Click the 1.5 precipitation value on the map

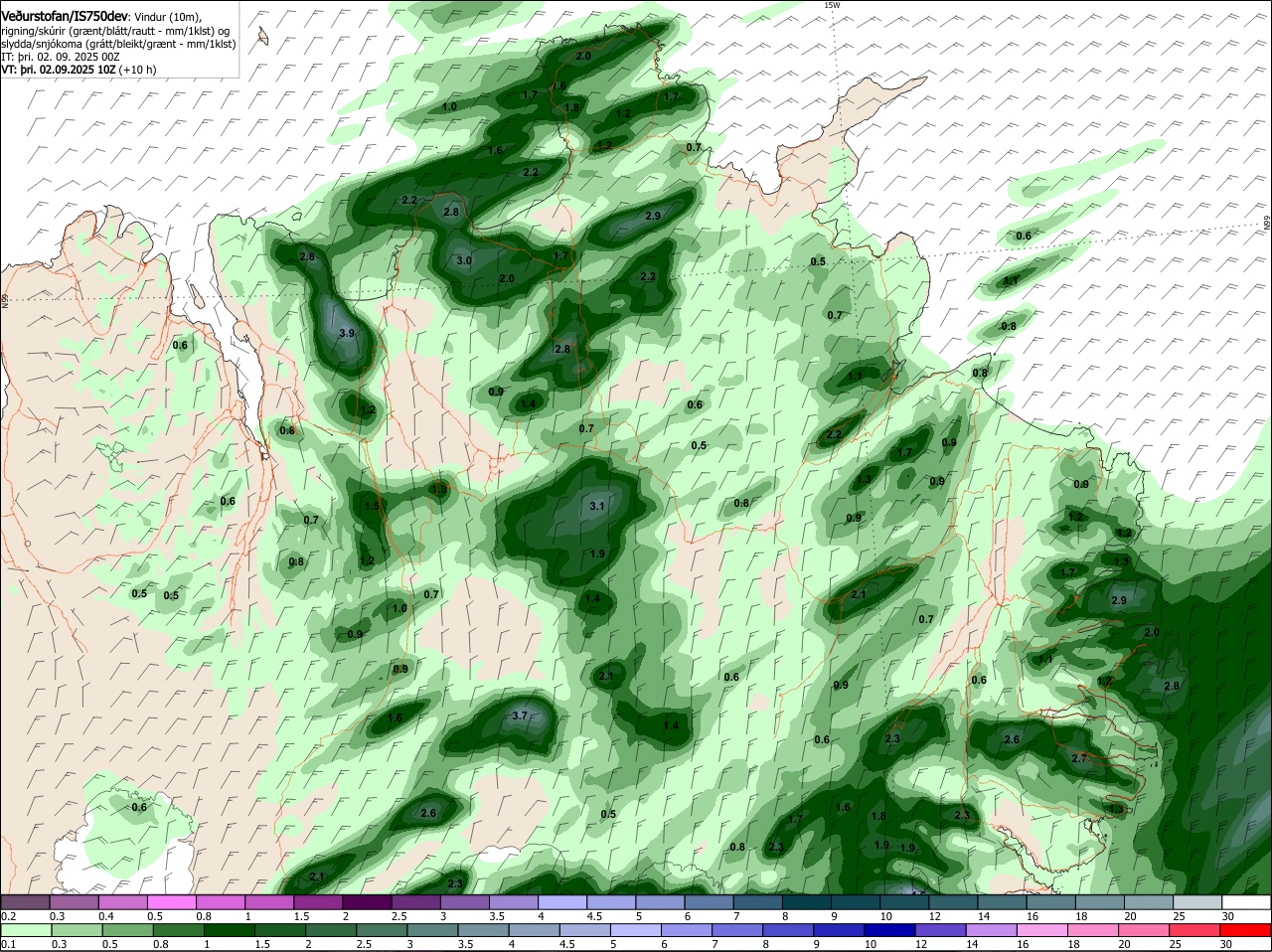[x=372, y=506]
